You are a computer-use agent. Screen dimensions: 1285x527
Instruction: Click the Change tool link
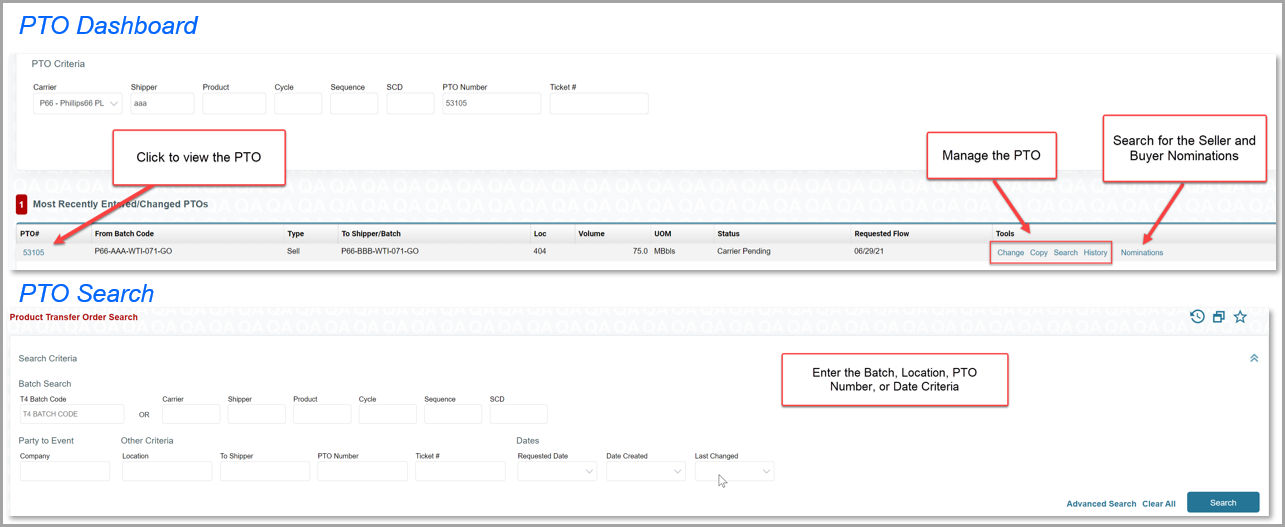coord(1010,252)
